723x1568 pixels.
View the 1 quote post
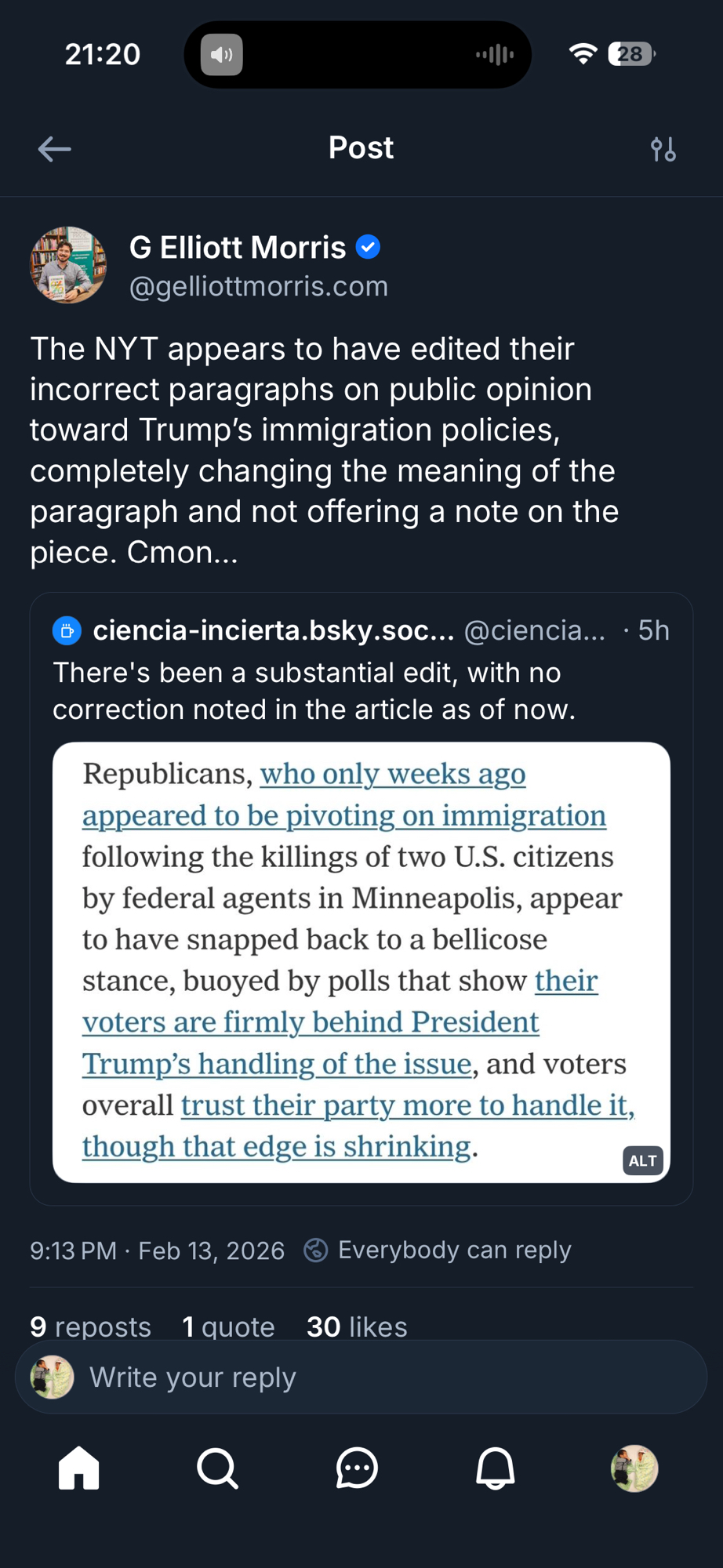click(x=228, y=1327)
